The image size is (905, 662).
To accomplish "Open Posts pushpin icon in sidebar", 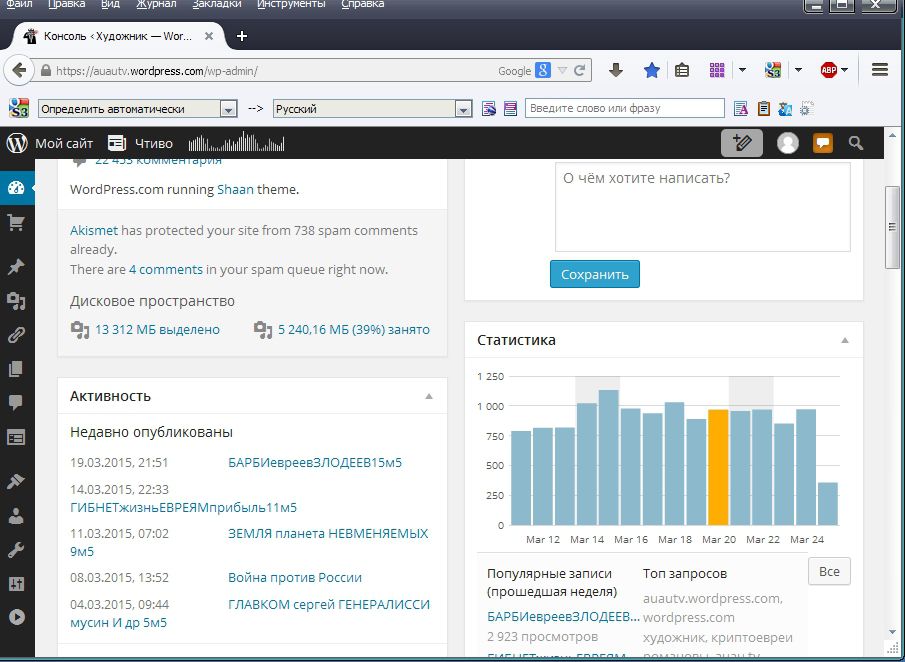I will (x=16, y=267).
